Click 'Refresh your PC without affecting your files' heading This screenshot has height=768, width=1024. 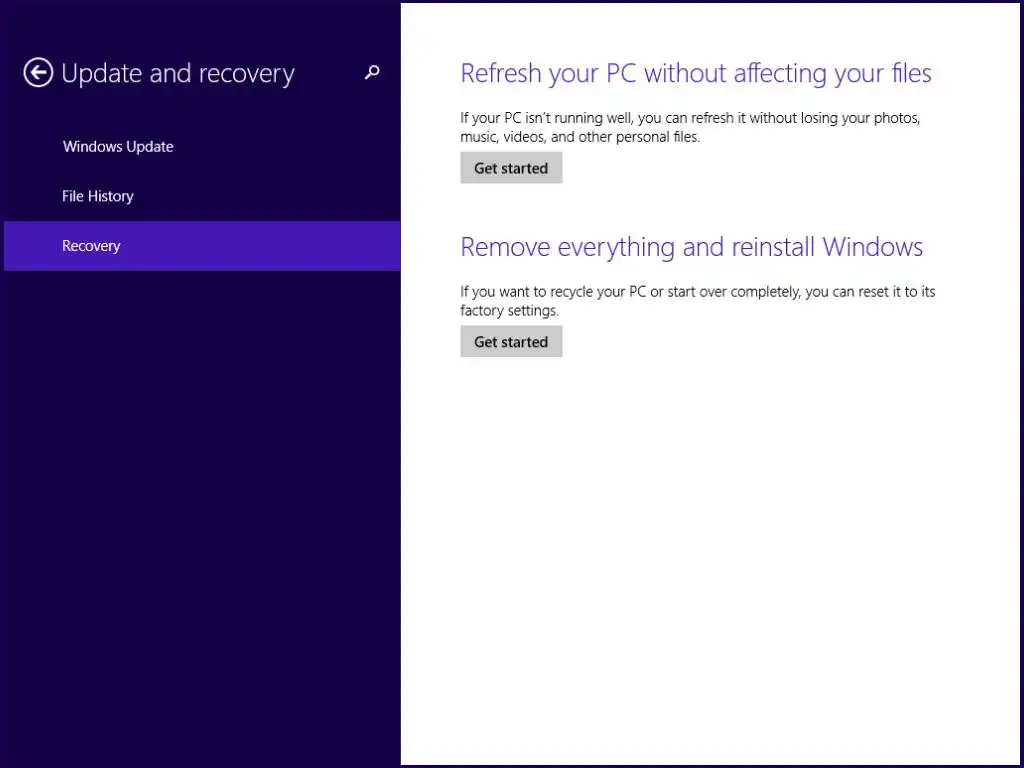(696, 73)
